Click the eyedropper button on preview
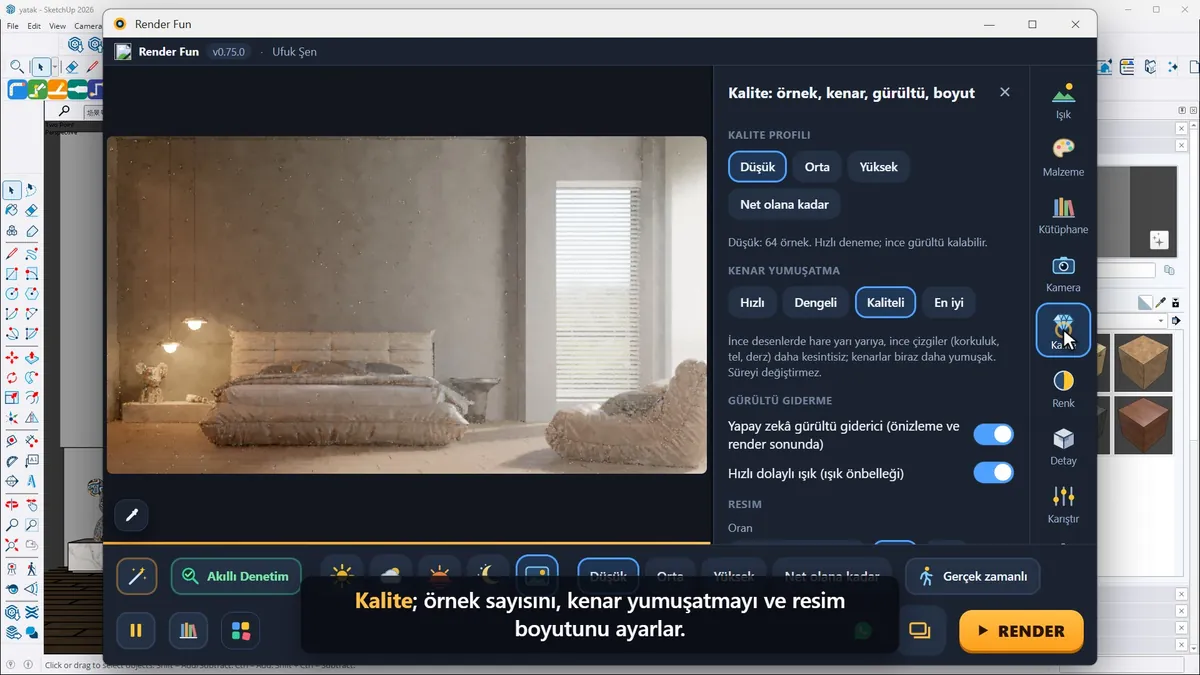 pos(131,516)
